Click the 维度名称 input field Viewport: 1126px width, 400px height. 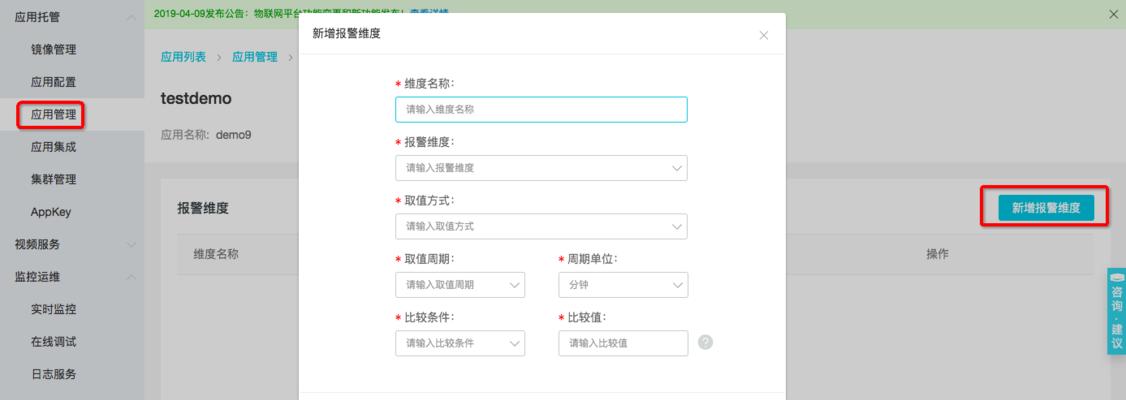pyautogui.click(x=541, y=110)
